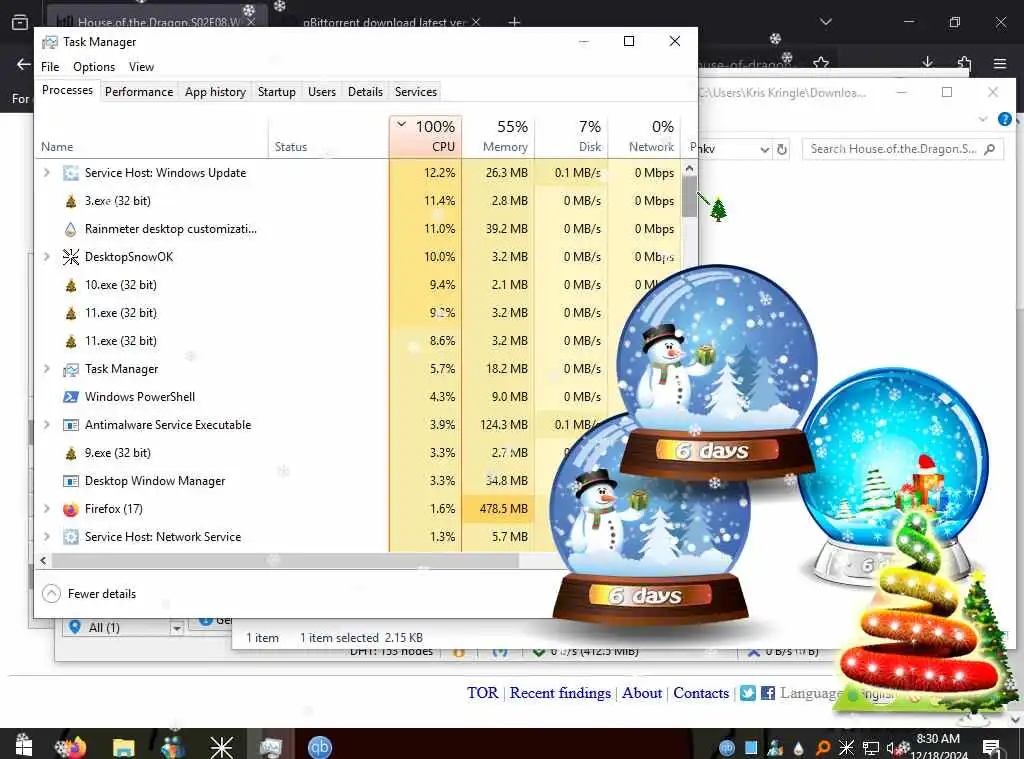The image size is (1024, 759).
Task: Click the Antimalware Service Executable icon
Action: (x=71, y=425)
